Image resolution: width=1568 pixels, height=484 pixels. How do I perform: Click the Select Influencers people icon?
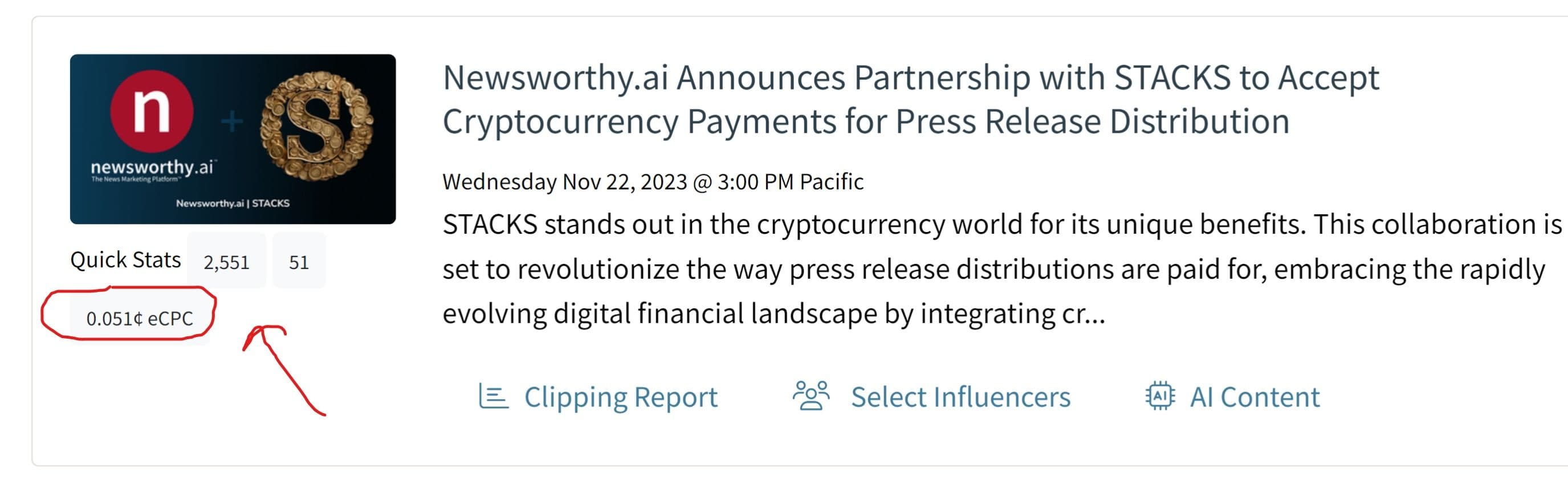pos(810,396)
